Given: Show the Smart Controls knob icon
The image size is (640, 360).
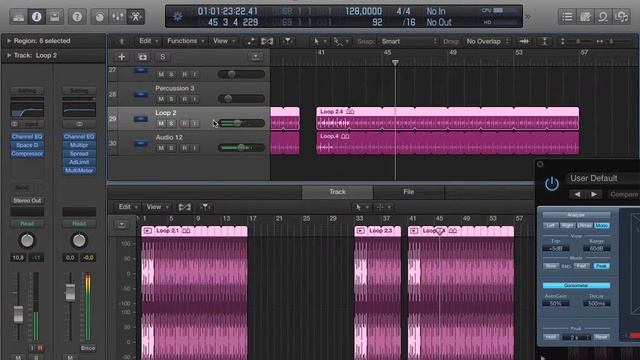Looking at the screenshot, I should [99, 17].
